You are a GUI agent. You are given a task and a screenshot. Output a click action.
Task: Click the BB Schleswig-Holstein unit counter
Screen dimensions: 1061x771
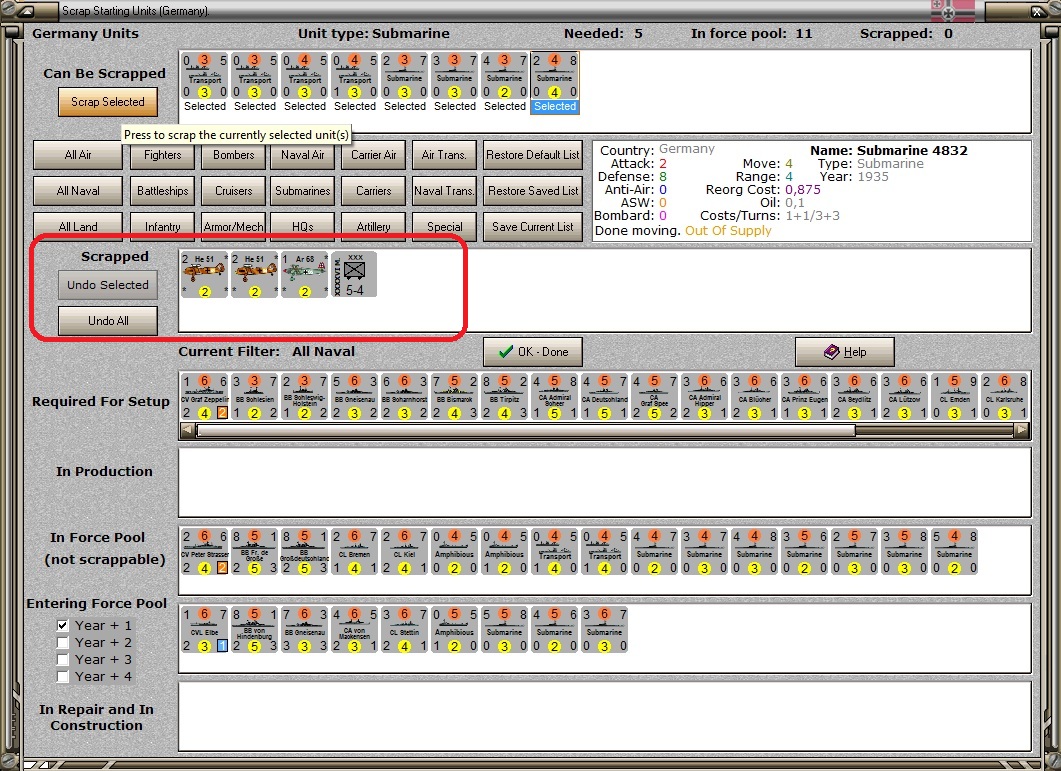pos(305,397)
